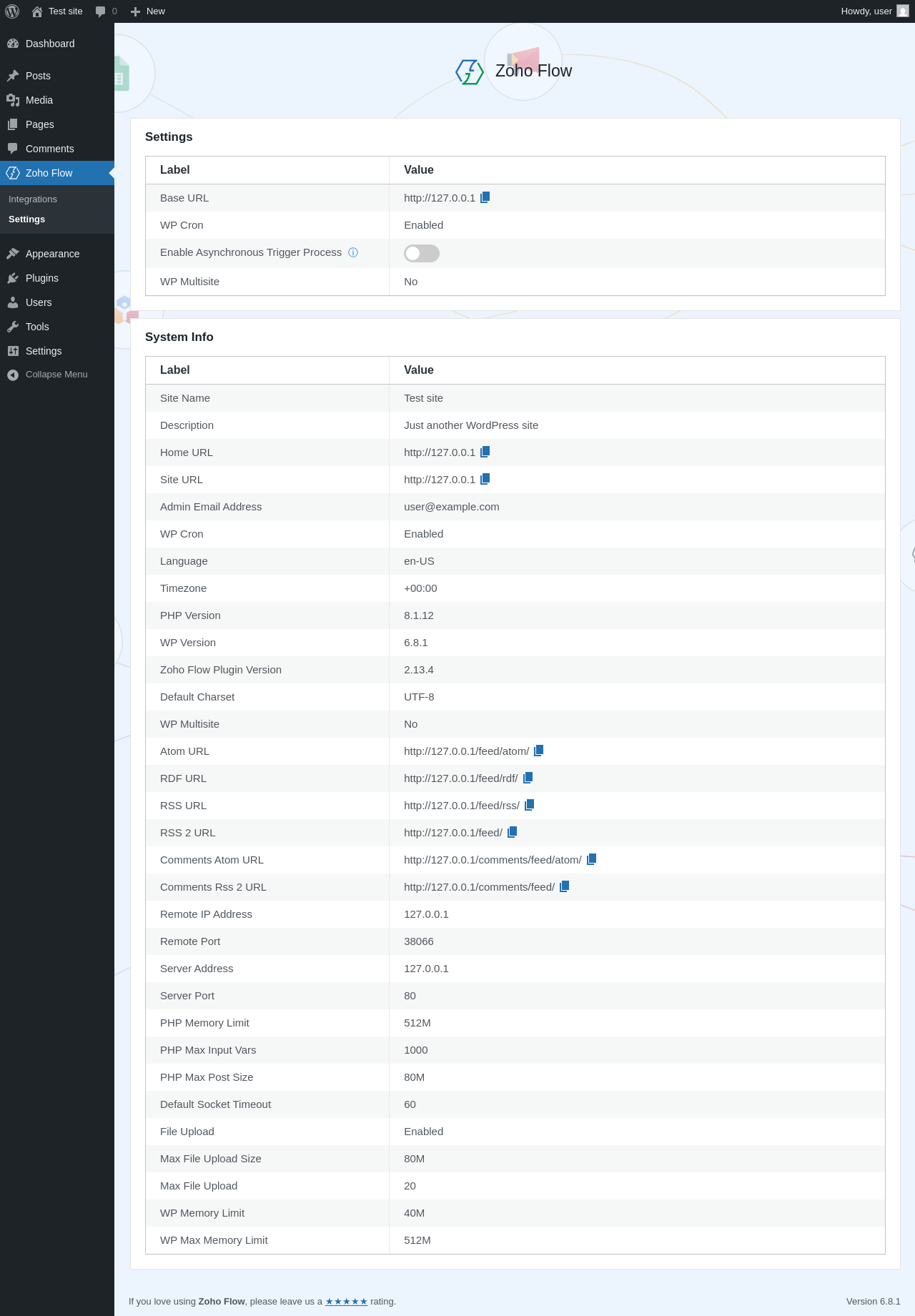The width and height of the screenshot is (915, 1316).
Task: Click the Timezone value +00:00
Action: pyautogui.click(x=420, y=588)
